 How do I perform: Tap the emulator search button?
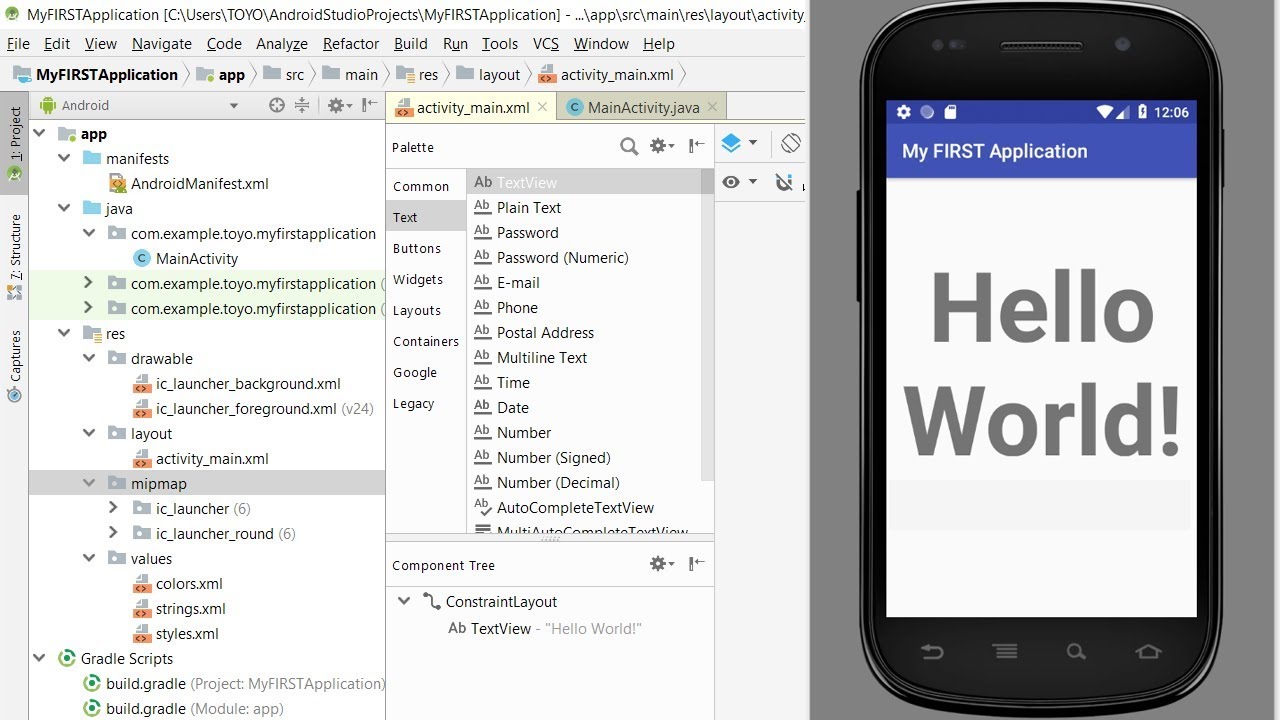1076,652
